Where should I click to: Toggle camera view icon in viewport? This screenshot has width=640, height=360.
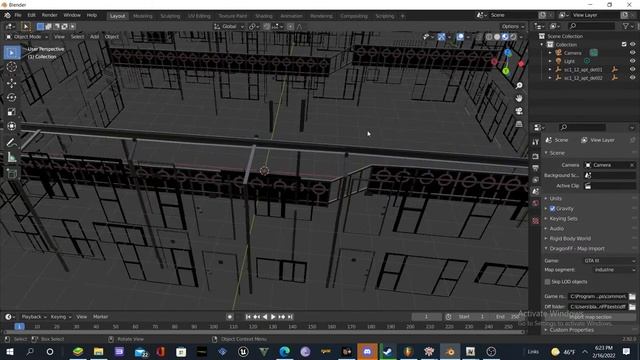click(x=519, y=111)
